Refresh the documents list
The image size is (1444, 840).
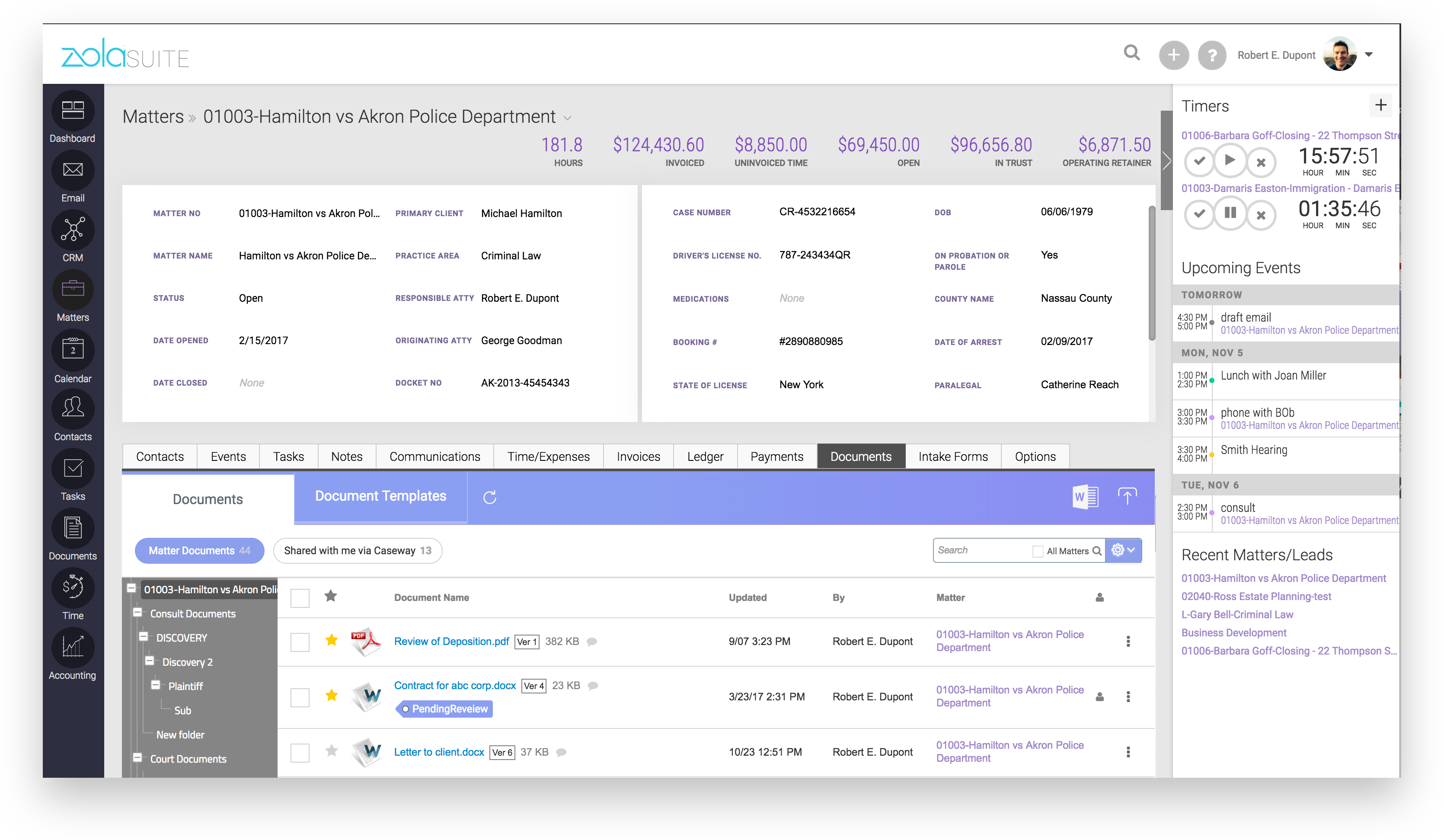click(x=489, y=497)
